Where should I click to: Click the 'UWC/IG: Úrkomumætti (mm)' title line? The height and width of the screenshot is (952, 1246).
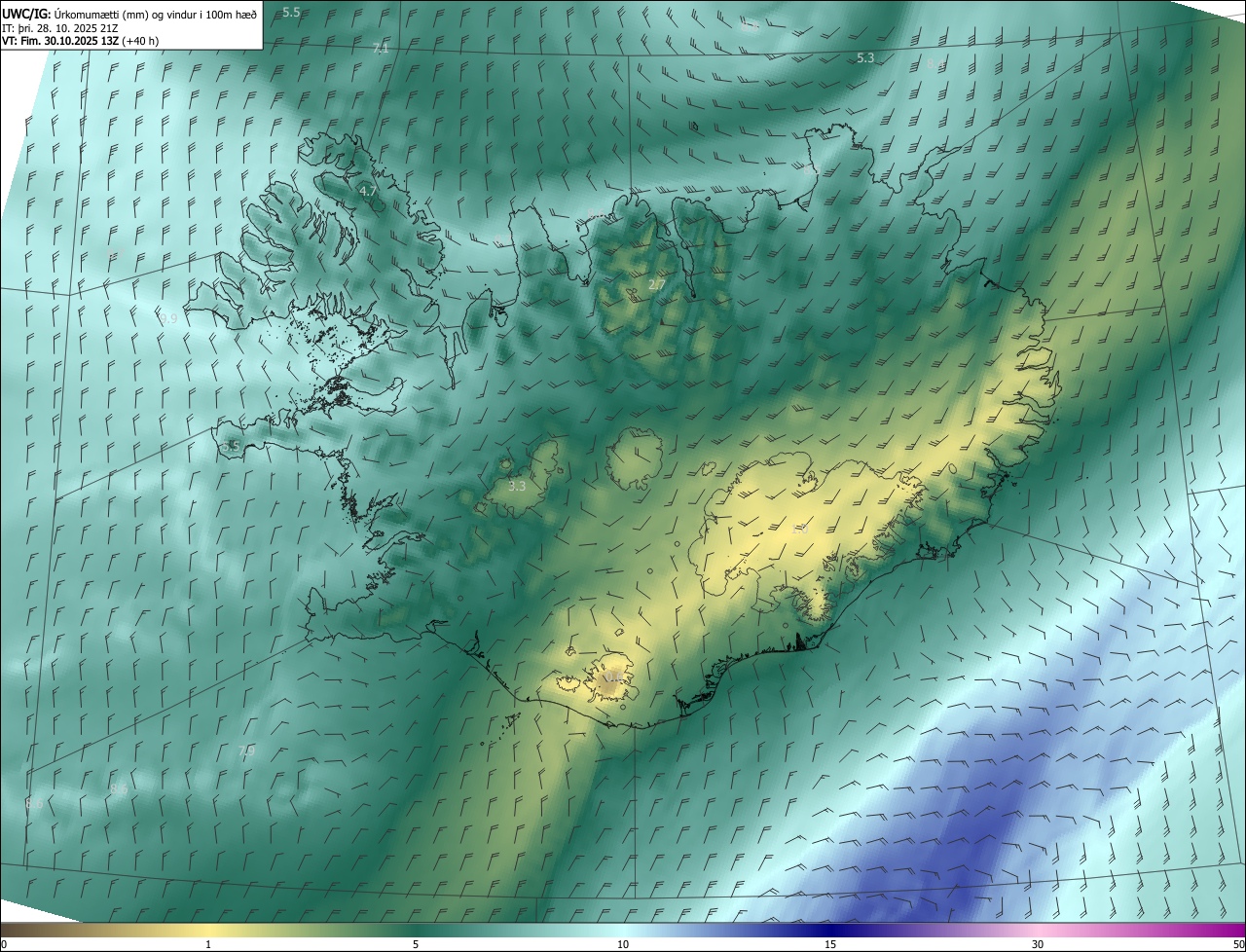[x=130, y=13]
